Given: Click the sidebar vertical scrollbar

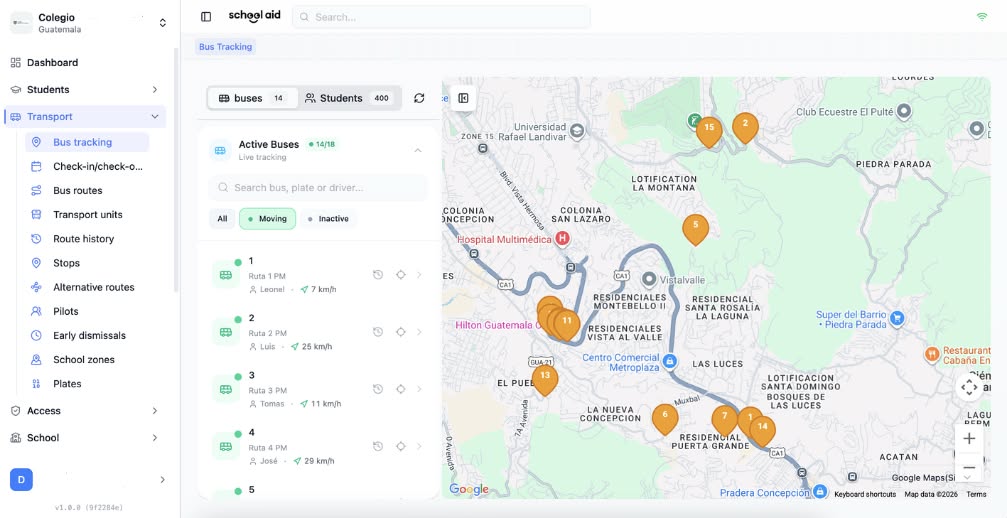Looking at the screenshot, I should tap(175, 170).
